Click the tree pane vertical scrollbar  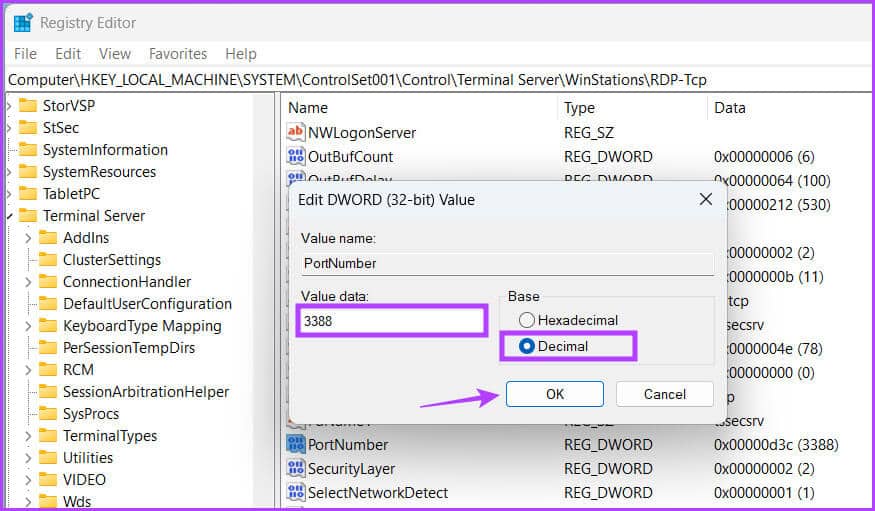coord(264,300)
